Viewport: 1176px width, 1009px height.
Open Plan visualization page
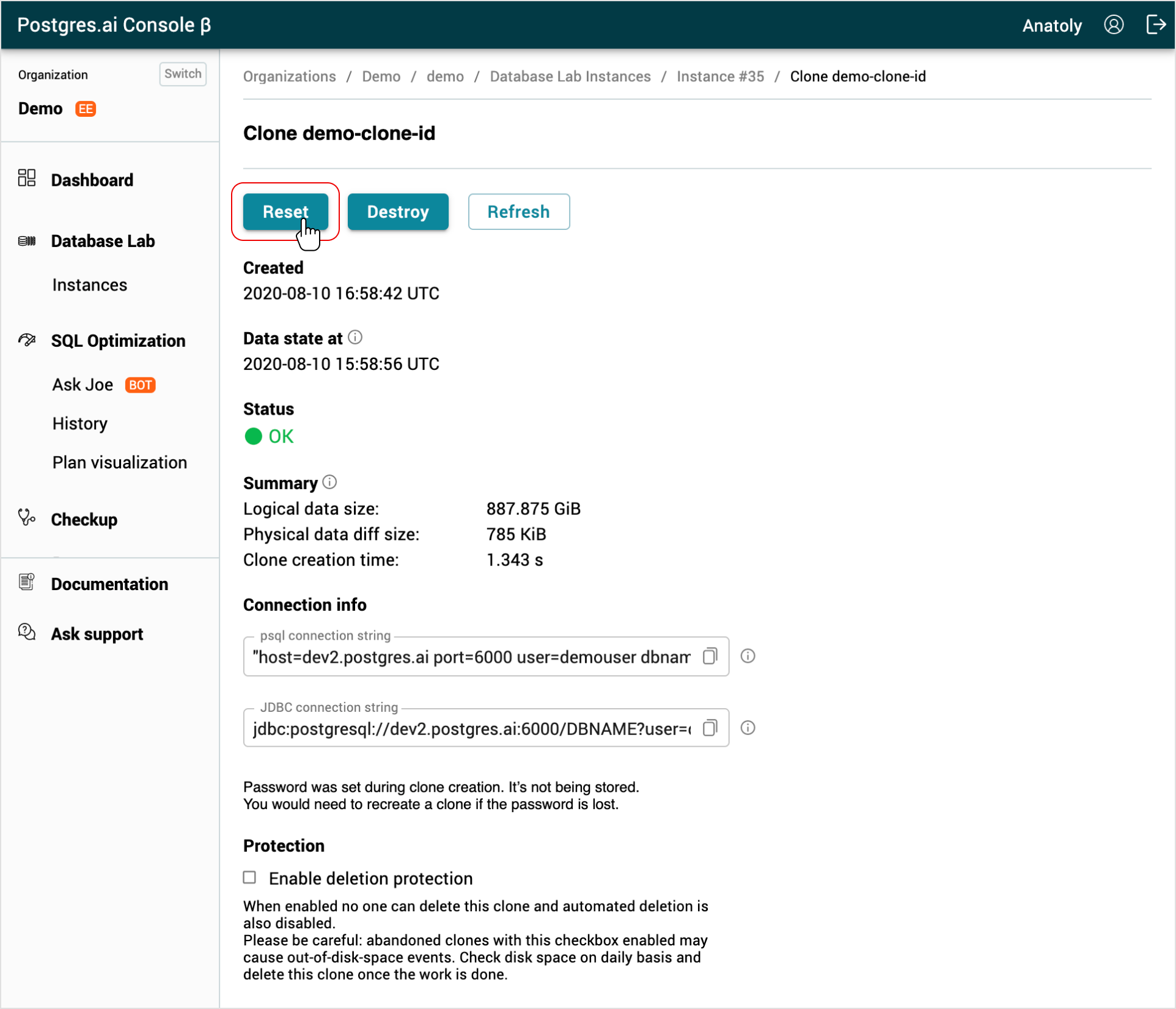tap(120, 463)
